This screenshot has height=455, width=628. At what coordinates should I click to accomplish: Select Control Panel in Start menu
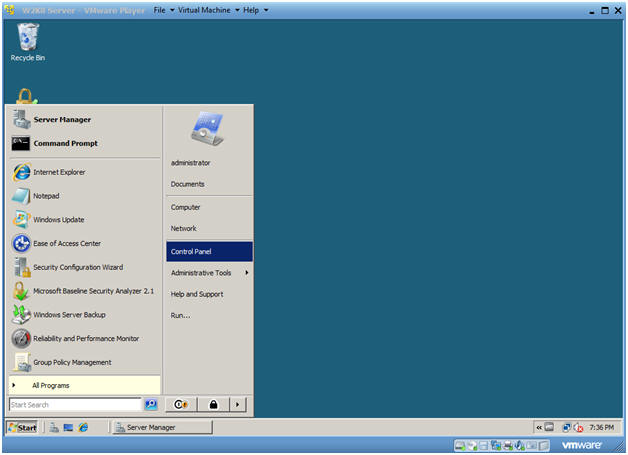click(209, 252)
